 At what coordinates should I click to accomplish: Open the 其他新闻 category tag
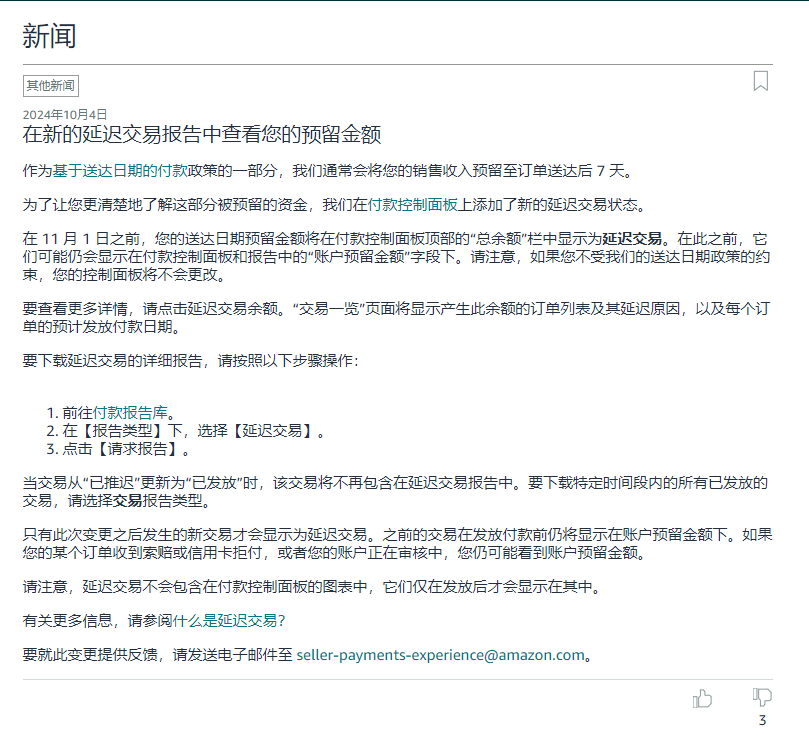pyautogui.click(x=51, y=86)
